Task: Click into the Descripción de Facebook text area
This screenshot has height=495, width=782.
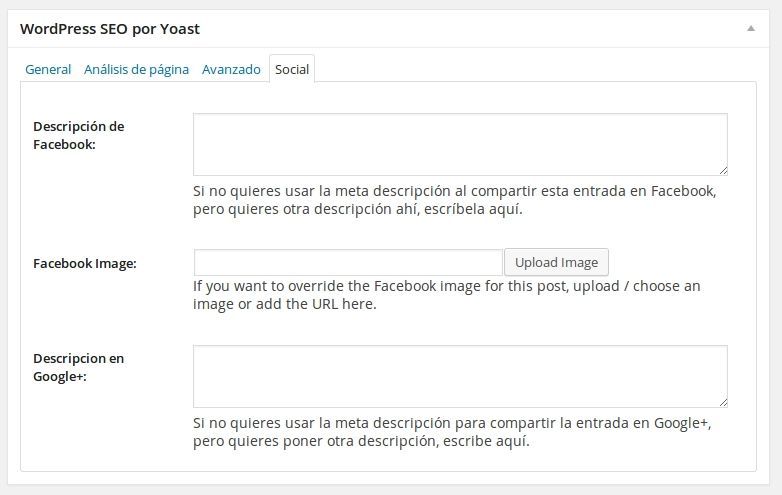Action: [460, 144]
